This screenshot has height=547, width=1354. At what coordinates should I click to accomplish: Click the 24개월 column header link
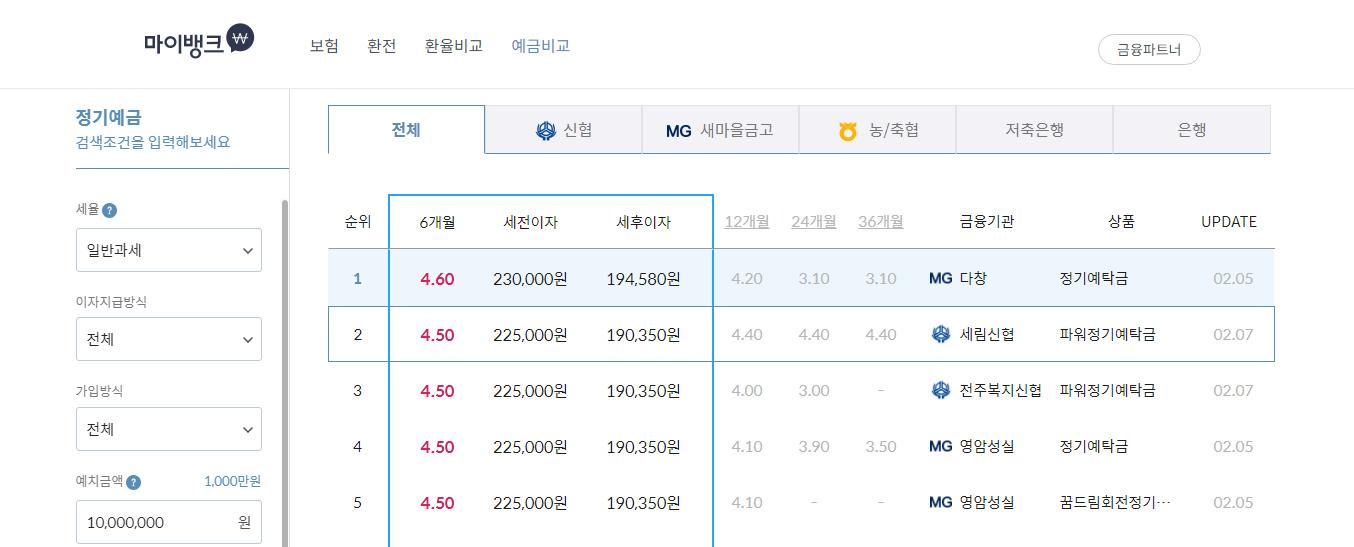[814, 222]
